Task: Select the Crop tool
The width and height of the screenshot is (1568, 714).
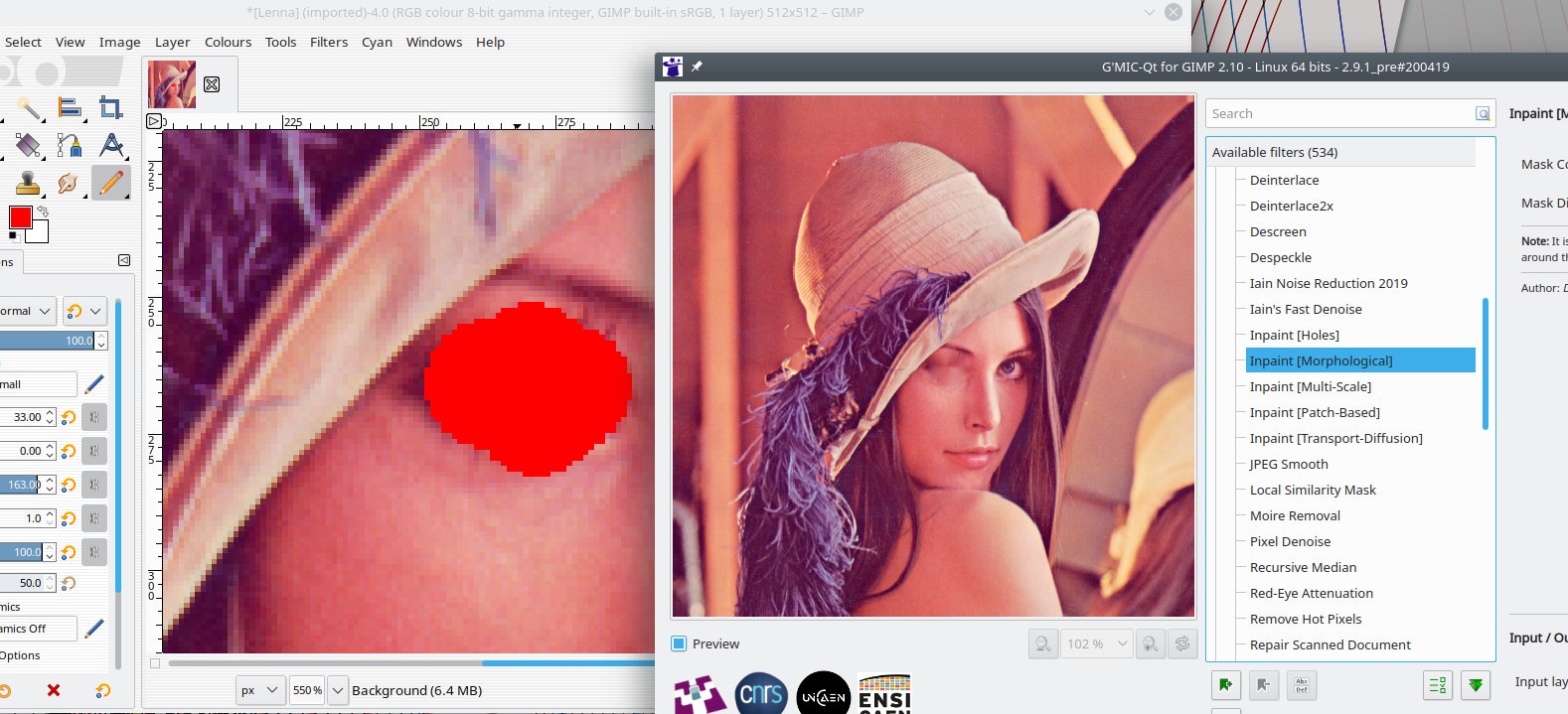Action: click(x=111, y=107)
